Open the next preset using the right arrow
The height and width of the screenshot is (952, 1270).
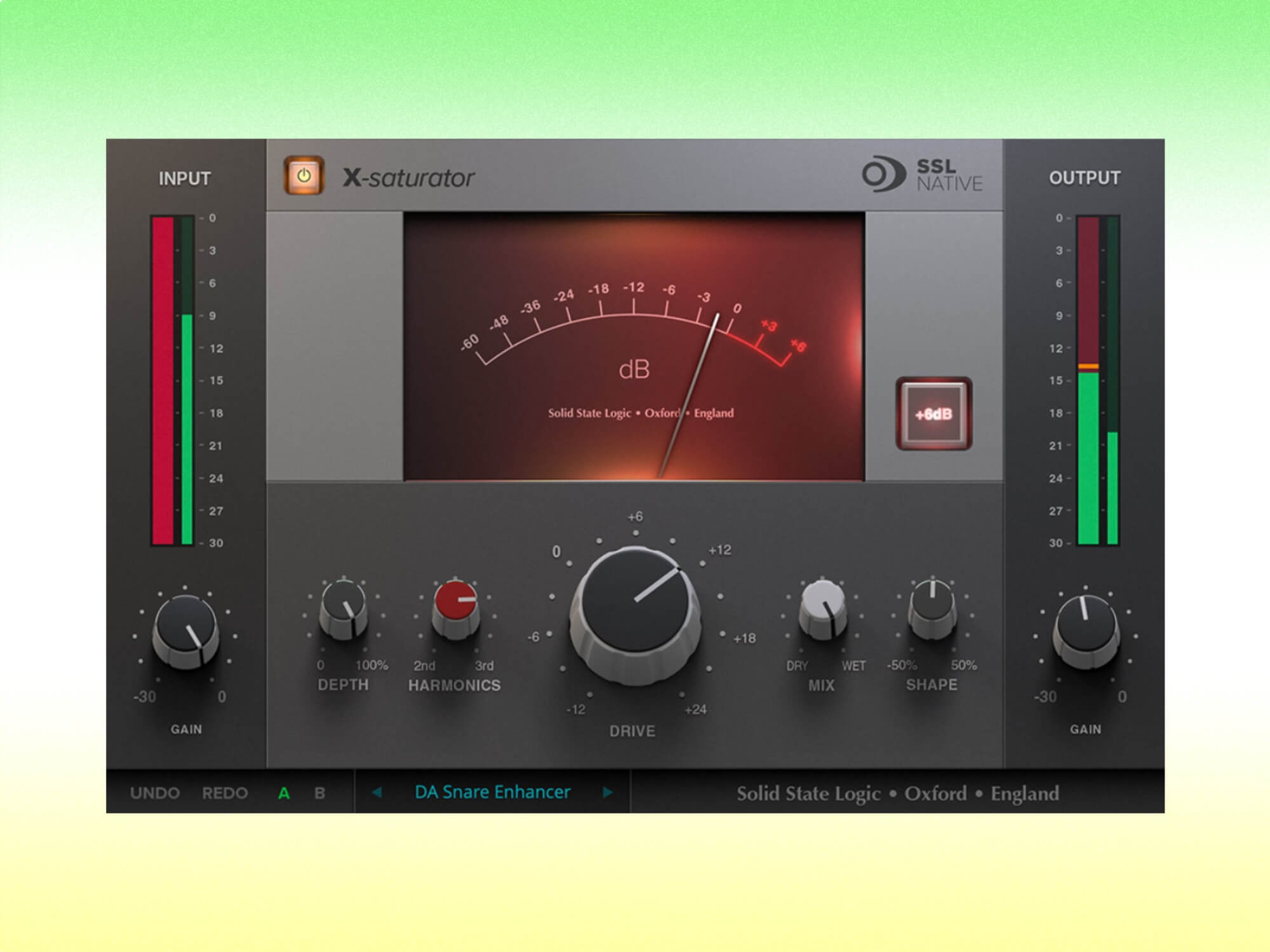click(x=608, y=792)
